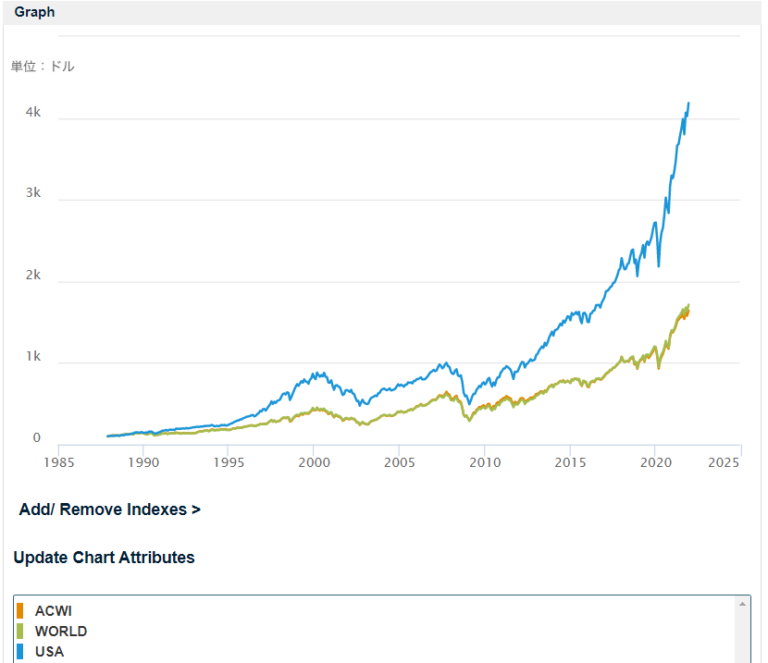The height and width of the screenshot is (663, 768).
Task: Click the end of the green WORLD line
Action: coord(688,305)
